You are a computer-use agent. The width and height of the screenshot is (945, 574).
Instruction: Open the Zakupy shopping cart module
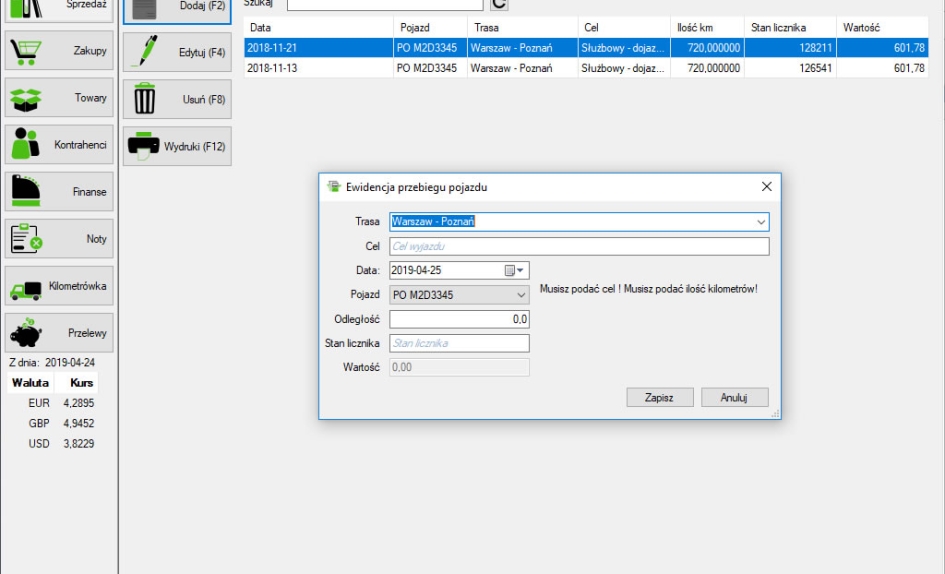click(x=58, y=51)
